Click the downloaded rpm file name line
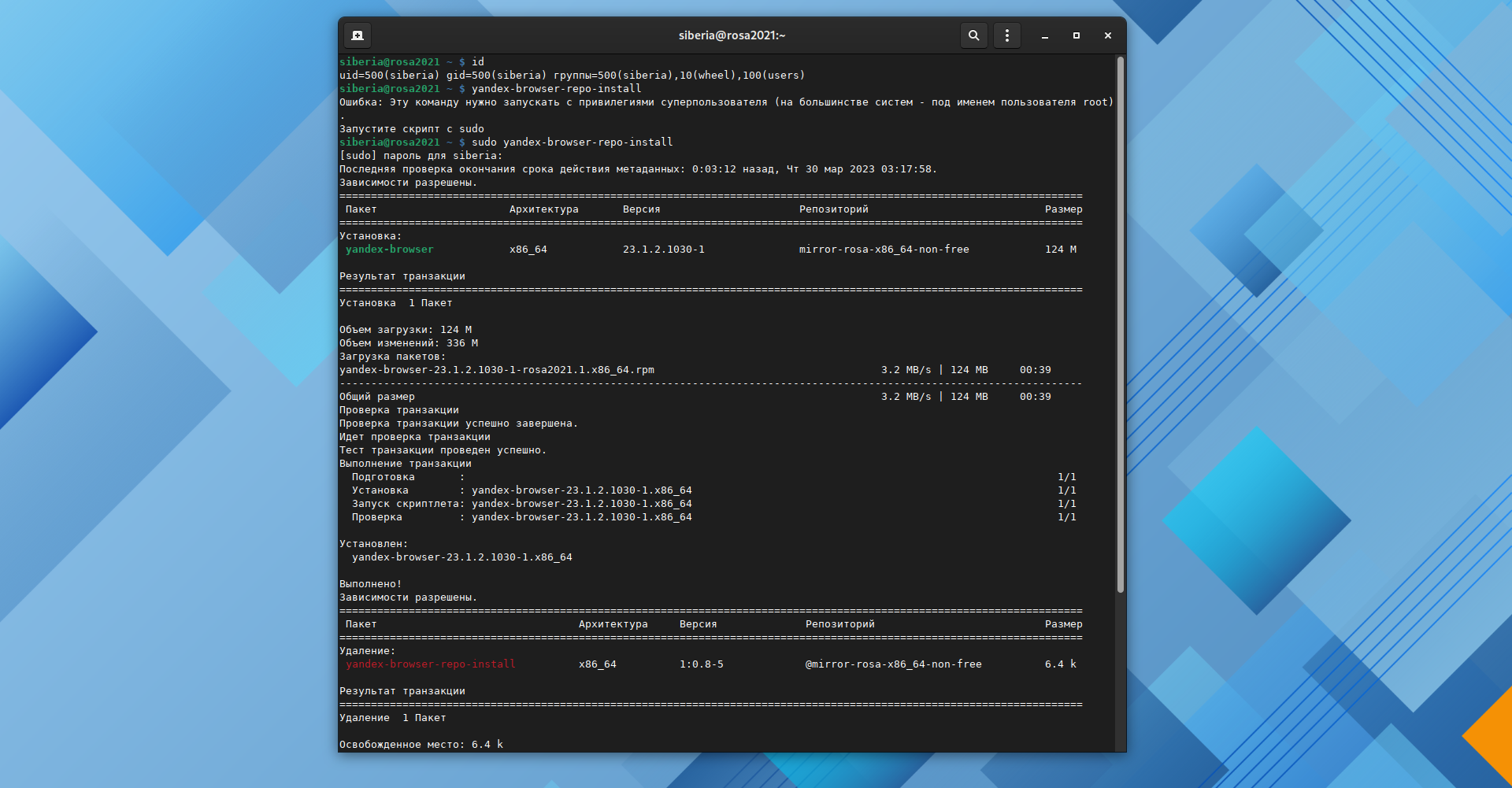 (x=496, y=370)
